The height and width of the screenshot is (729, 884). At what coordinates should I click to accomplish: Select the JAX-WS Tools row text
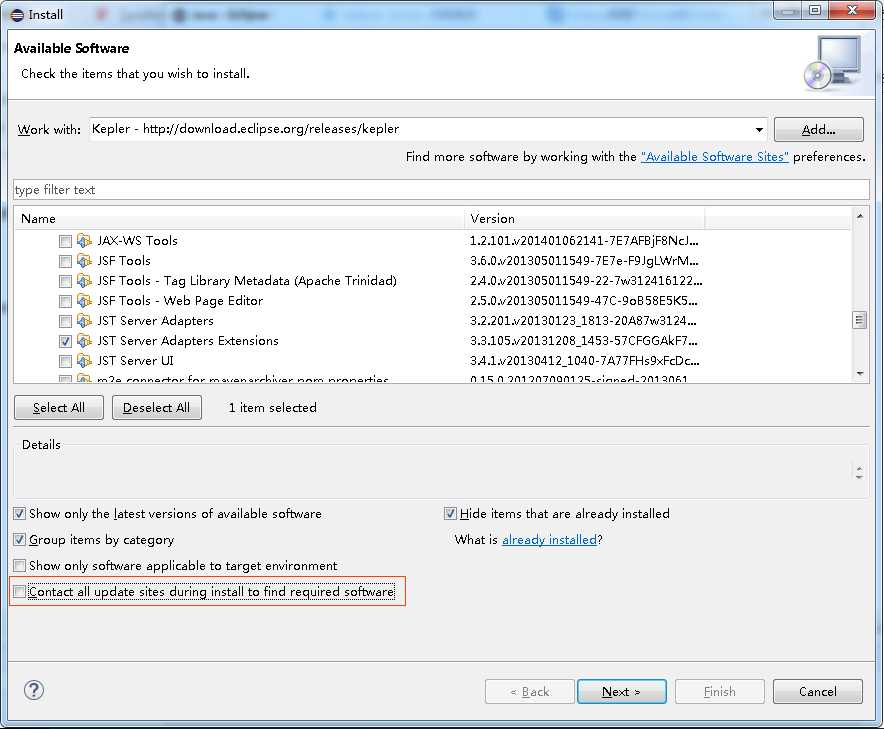pyautogui.click(x=138, y=241)
